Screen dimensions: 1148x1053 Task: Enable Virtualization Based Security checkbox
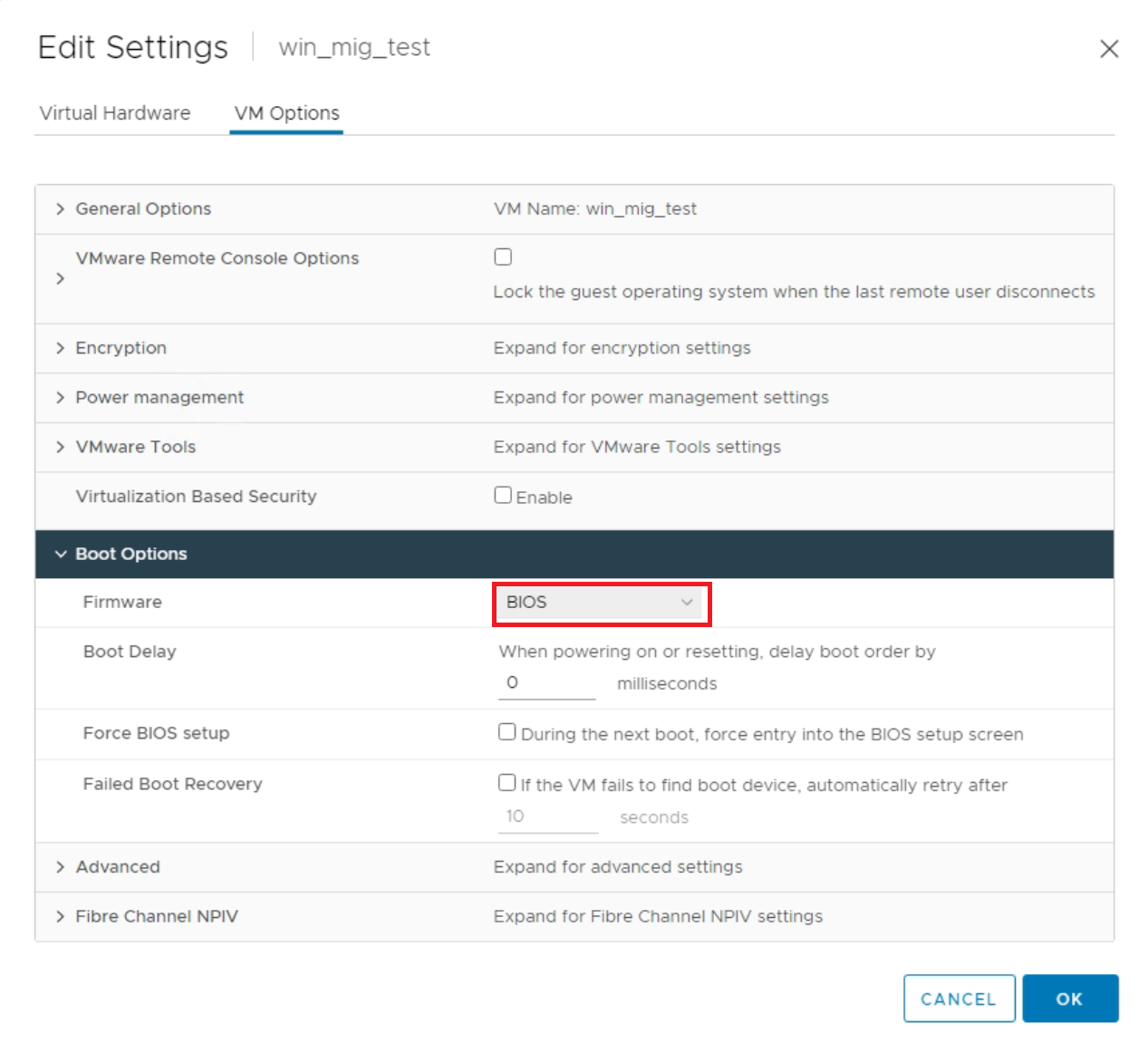(x=503, y=495)
